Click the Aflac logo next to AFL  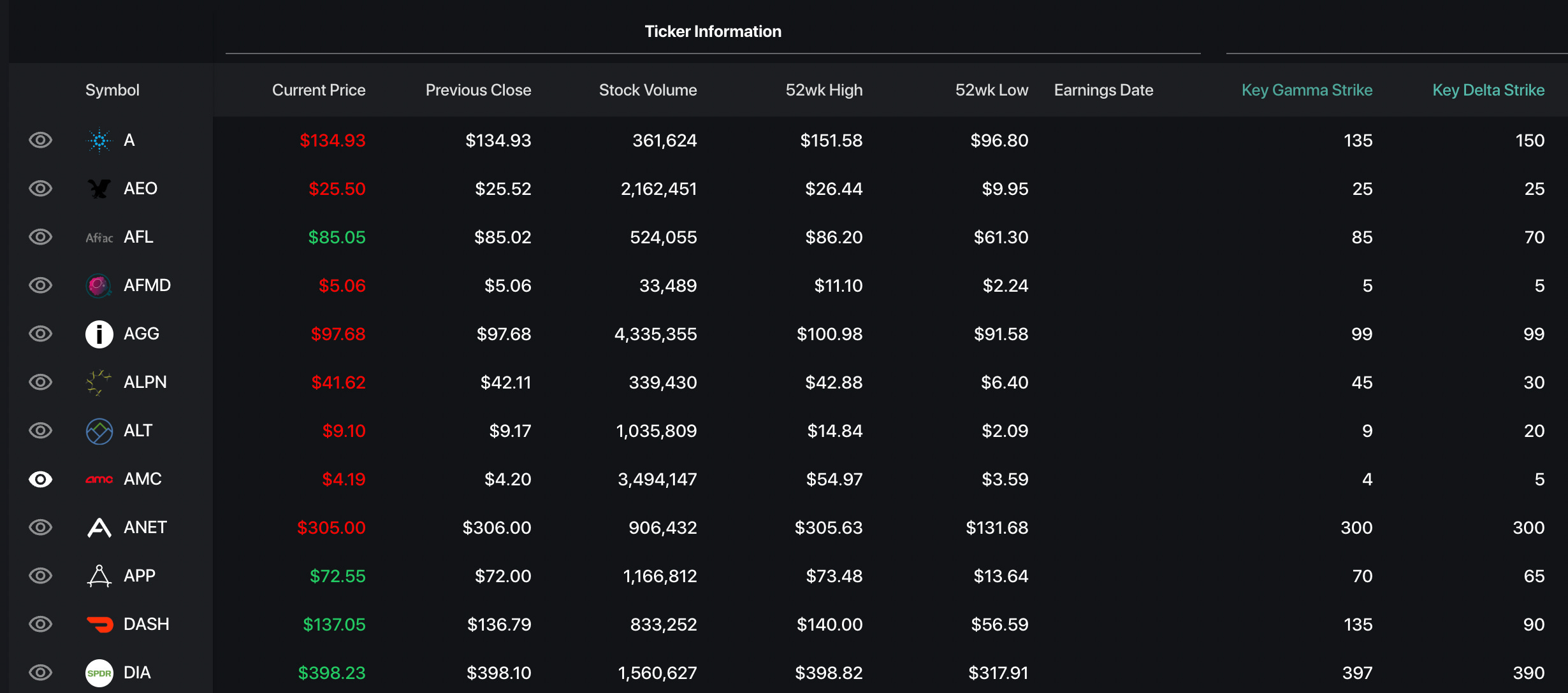pos(99,238)
